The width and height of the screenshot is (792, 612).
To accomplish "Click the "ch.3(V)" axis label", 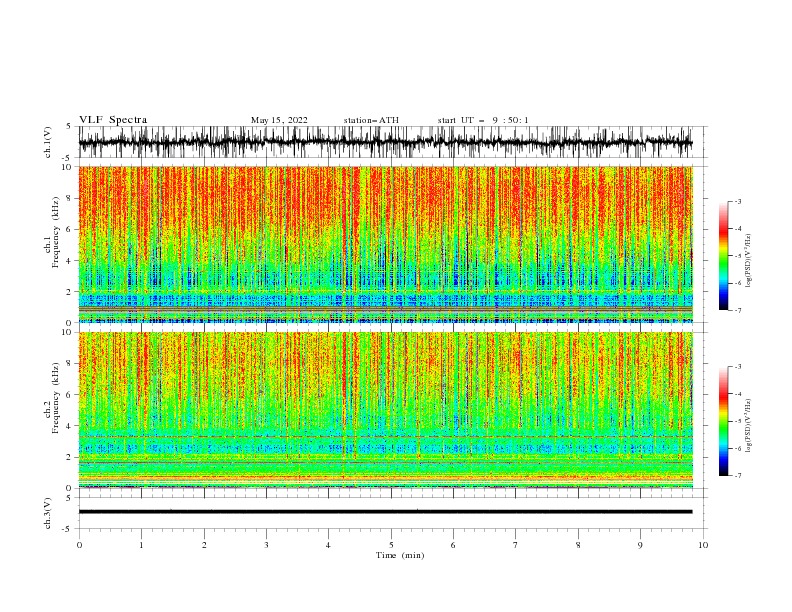I will [48, 513].
